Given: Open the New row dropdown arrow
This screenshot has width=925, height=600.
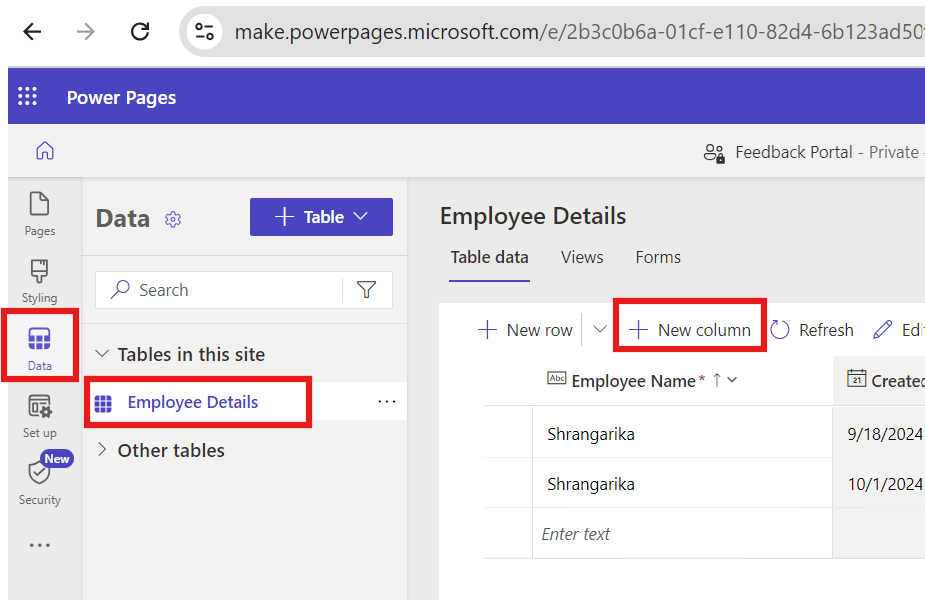Looking at the screenshot, I should pyautogui.click(x=599, y=329).
